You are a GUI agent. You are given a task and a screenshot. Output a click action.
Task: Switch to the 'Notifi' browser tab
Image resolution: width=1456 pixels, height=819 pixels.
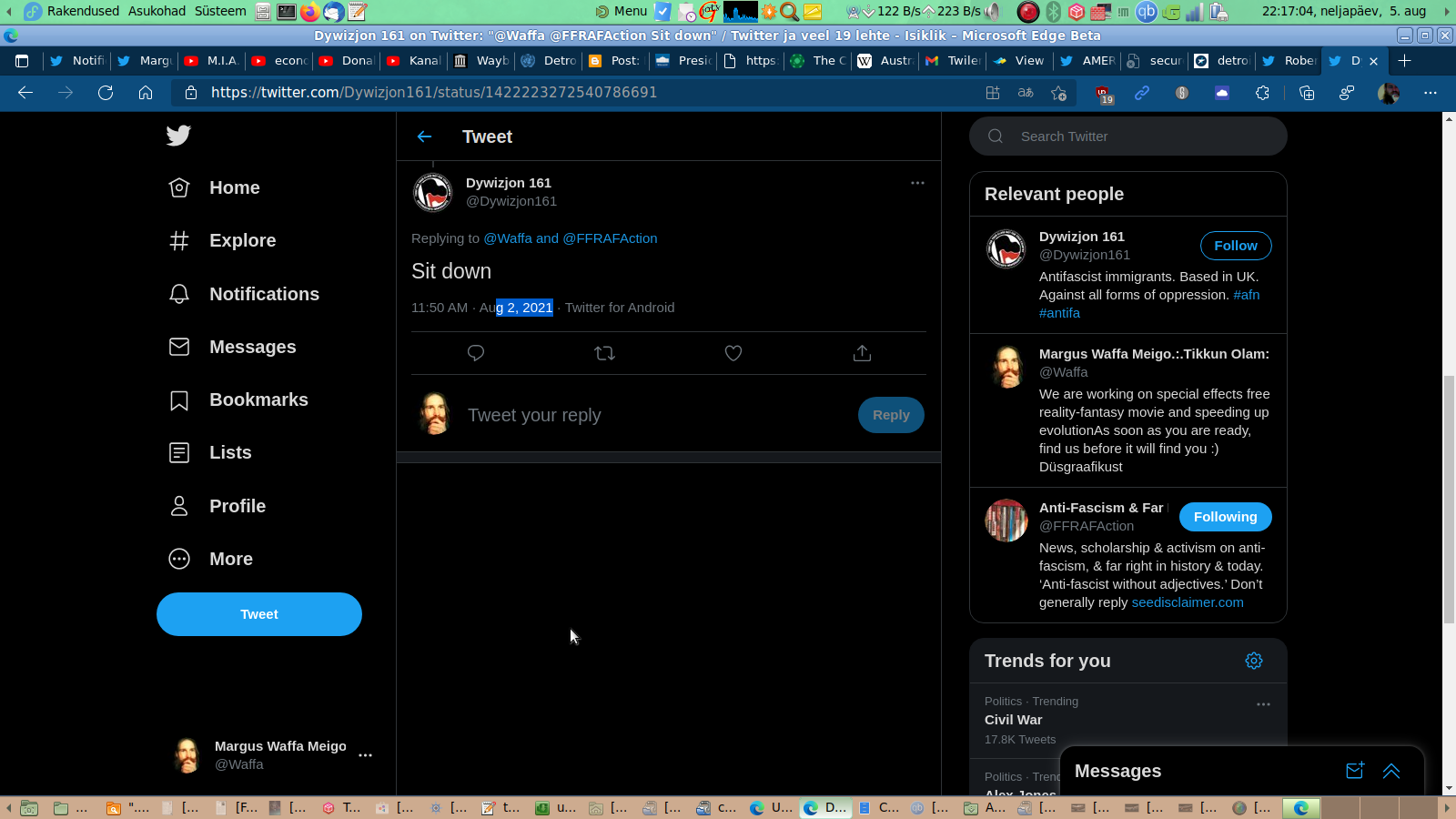click(77, 61)
